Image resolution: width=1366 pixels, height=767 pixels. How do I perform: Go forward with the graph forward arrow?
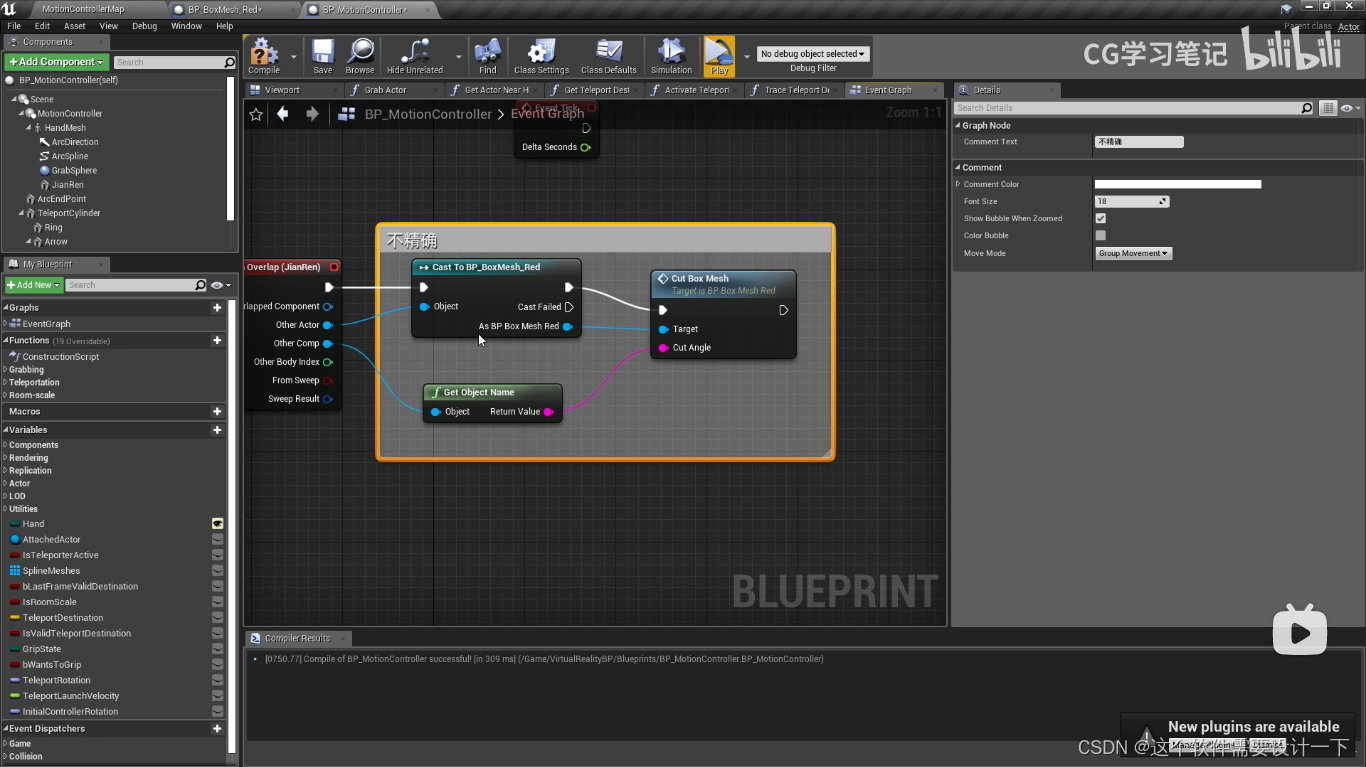click(312, 114)
